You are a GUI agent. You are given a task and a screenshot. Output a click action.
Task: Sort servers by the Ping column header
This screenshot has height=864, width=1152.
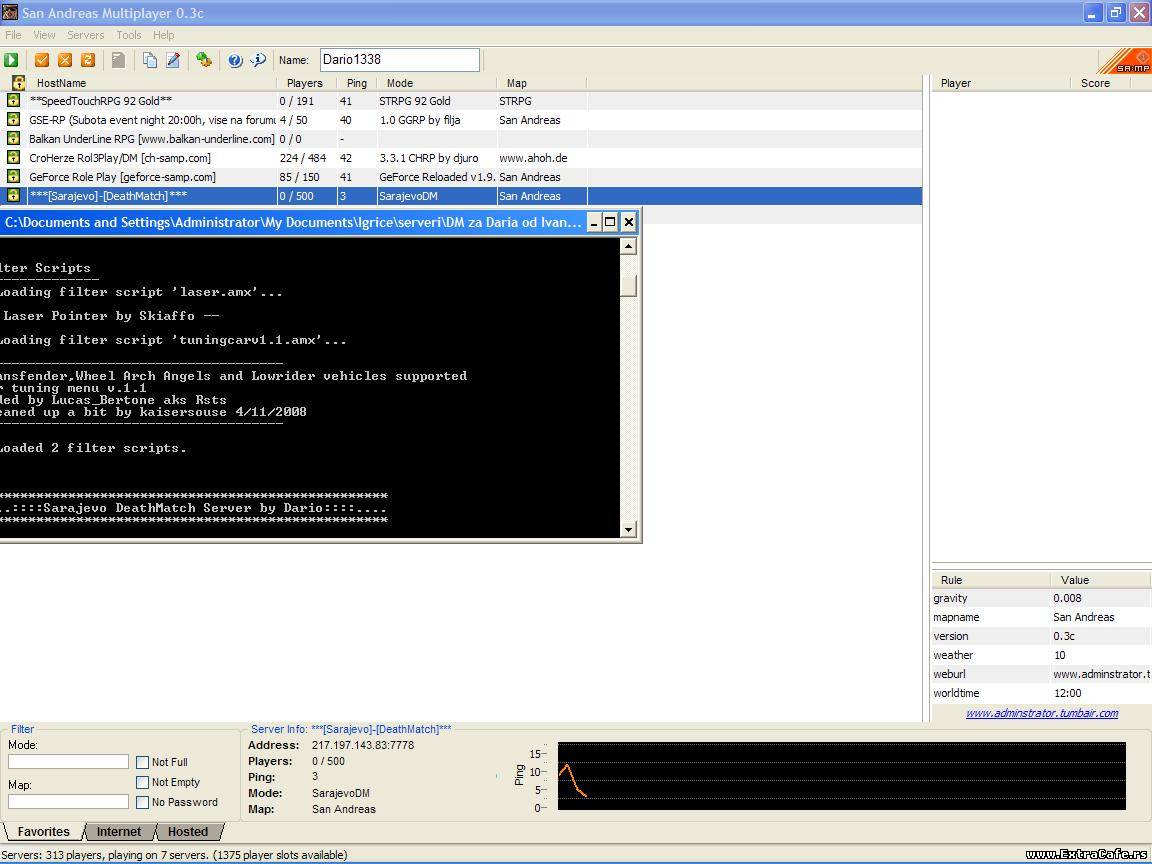[x=357, y=83]
